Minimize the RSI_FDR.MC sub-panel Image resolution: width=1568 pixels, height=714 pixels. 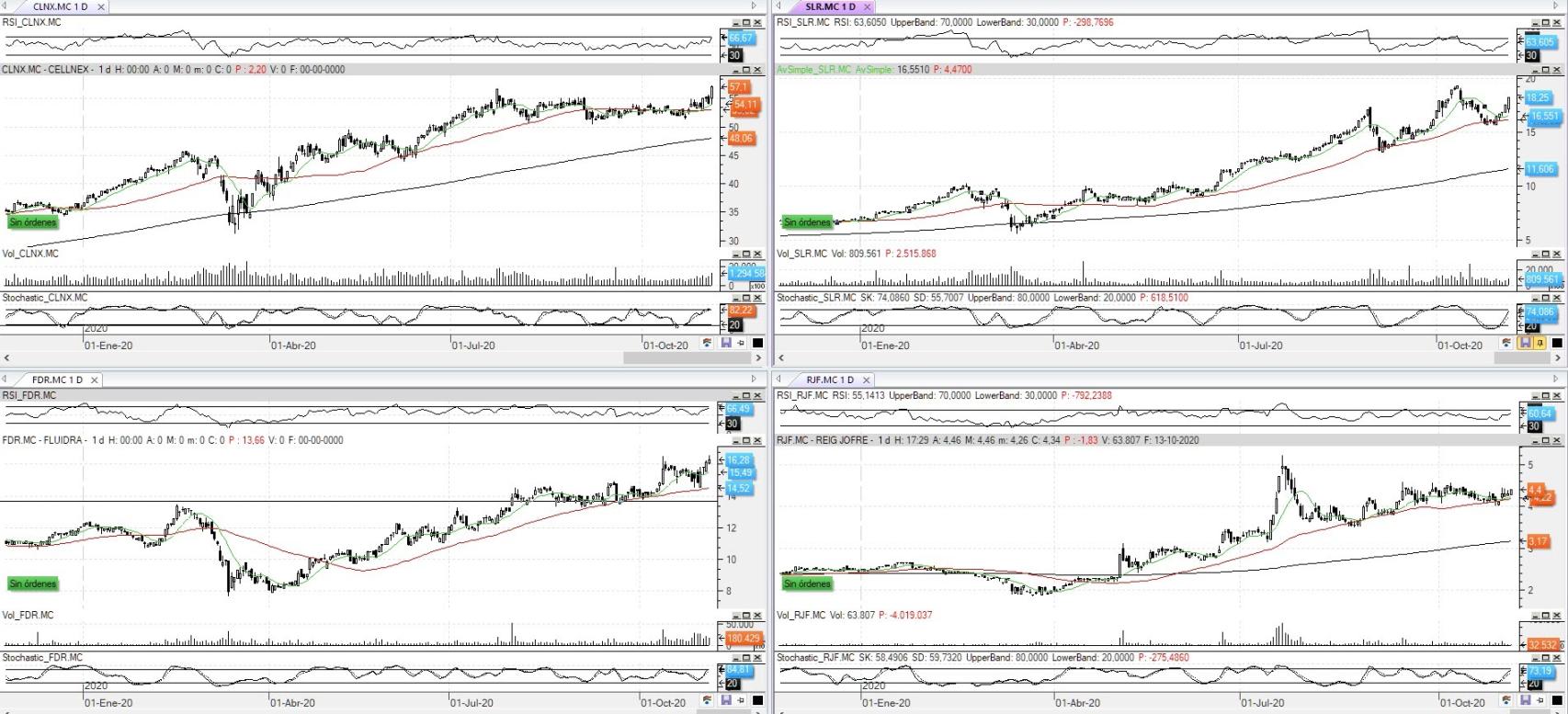(735, 396)
